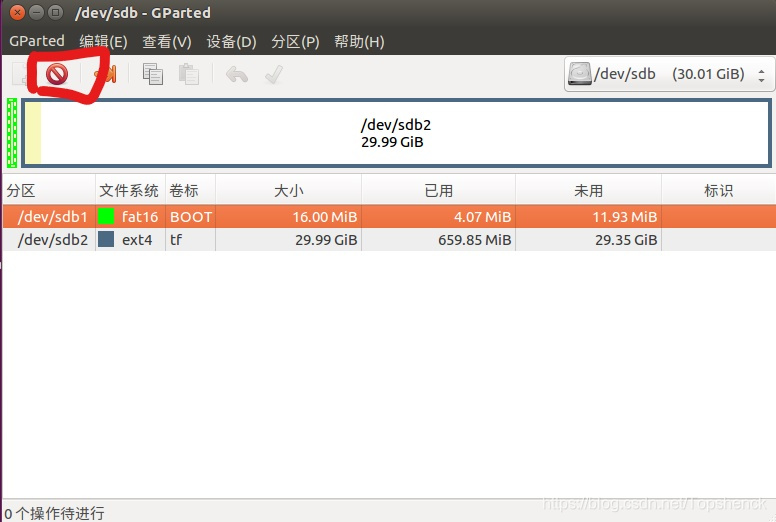Click the 大小 column header
The height and width of the screenshot is (522, 776).
(289, 190)
